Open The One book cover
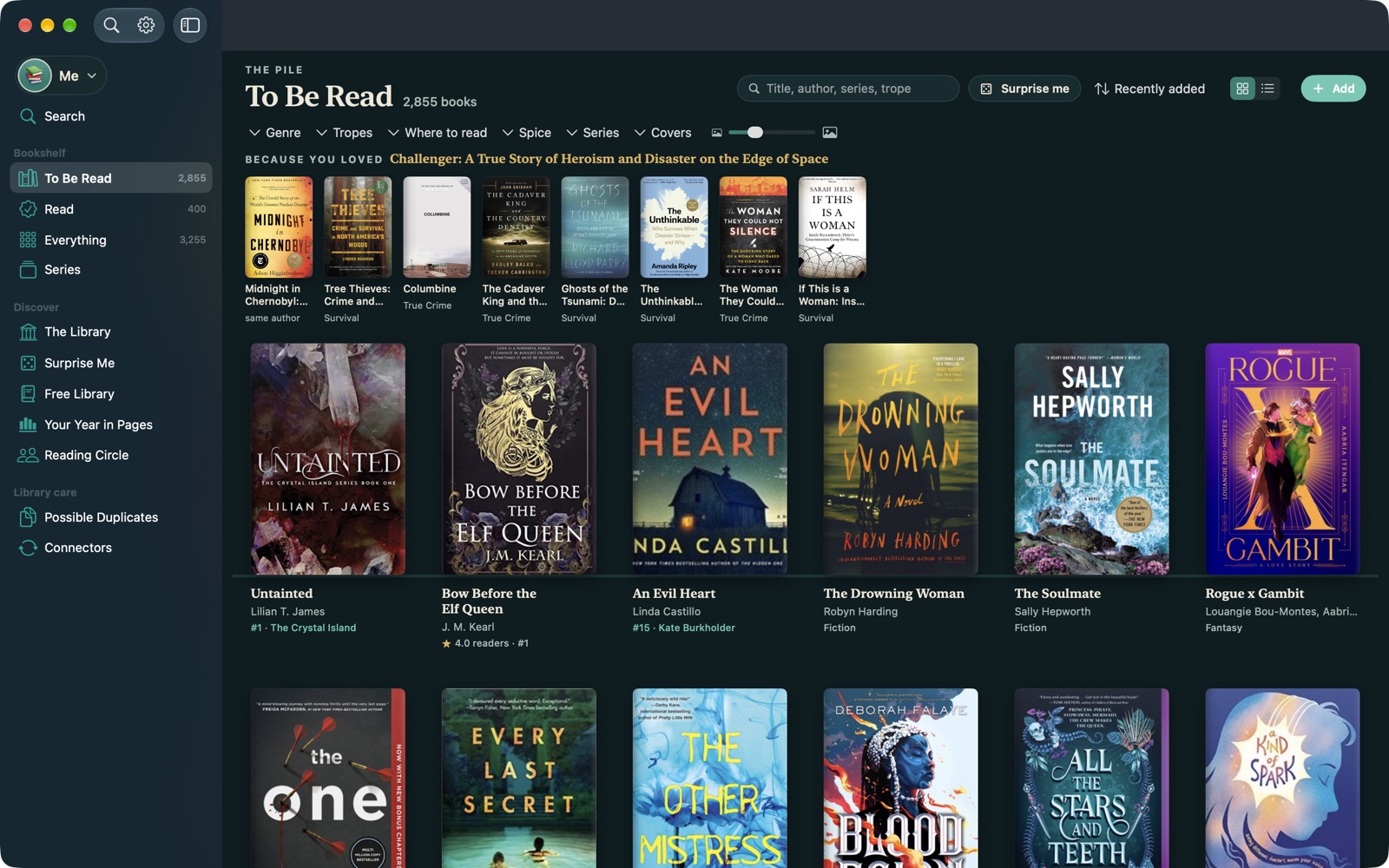 pos(327,779)
